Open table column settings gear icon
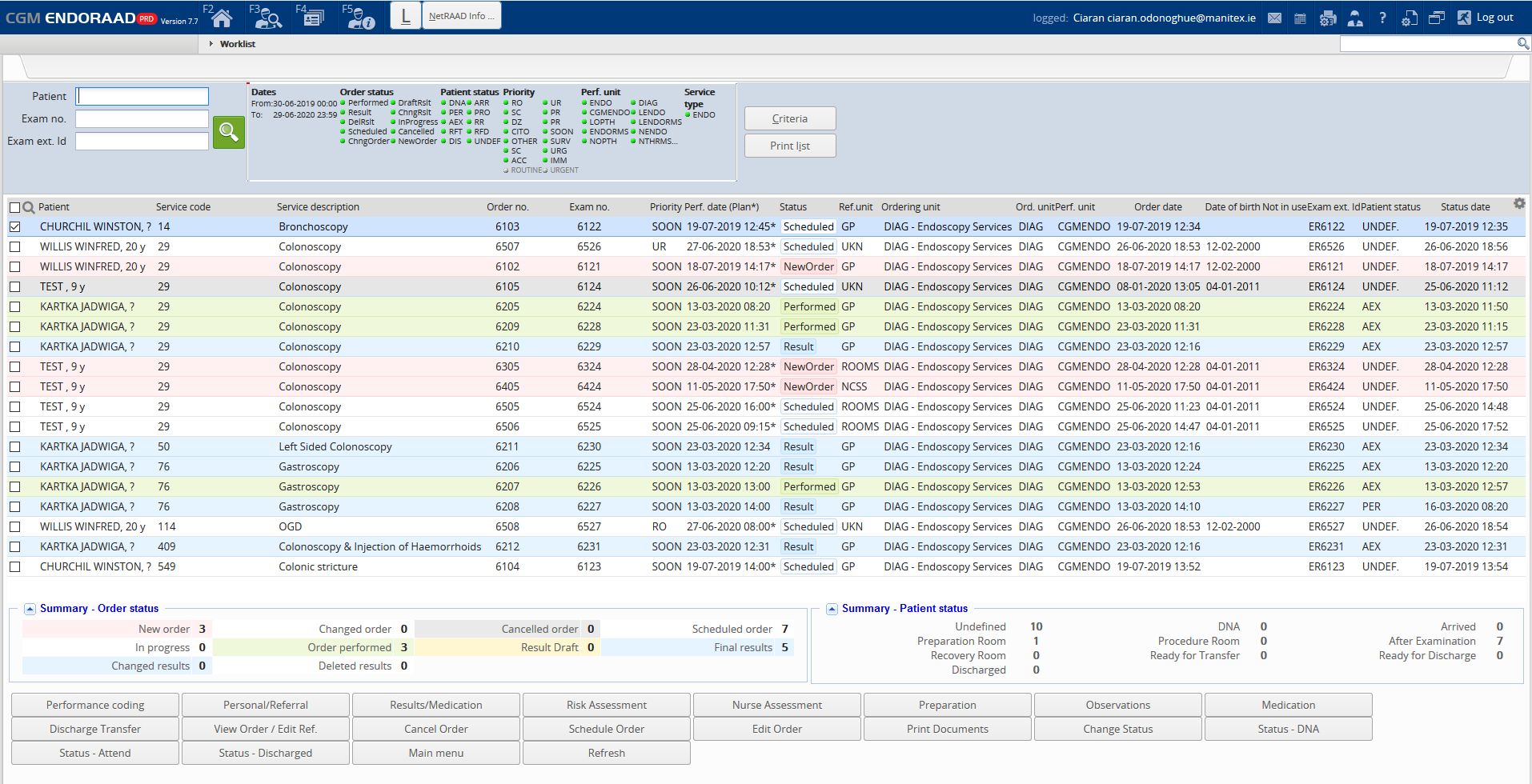 1519,204
